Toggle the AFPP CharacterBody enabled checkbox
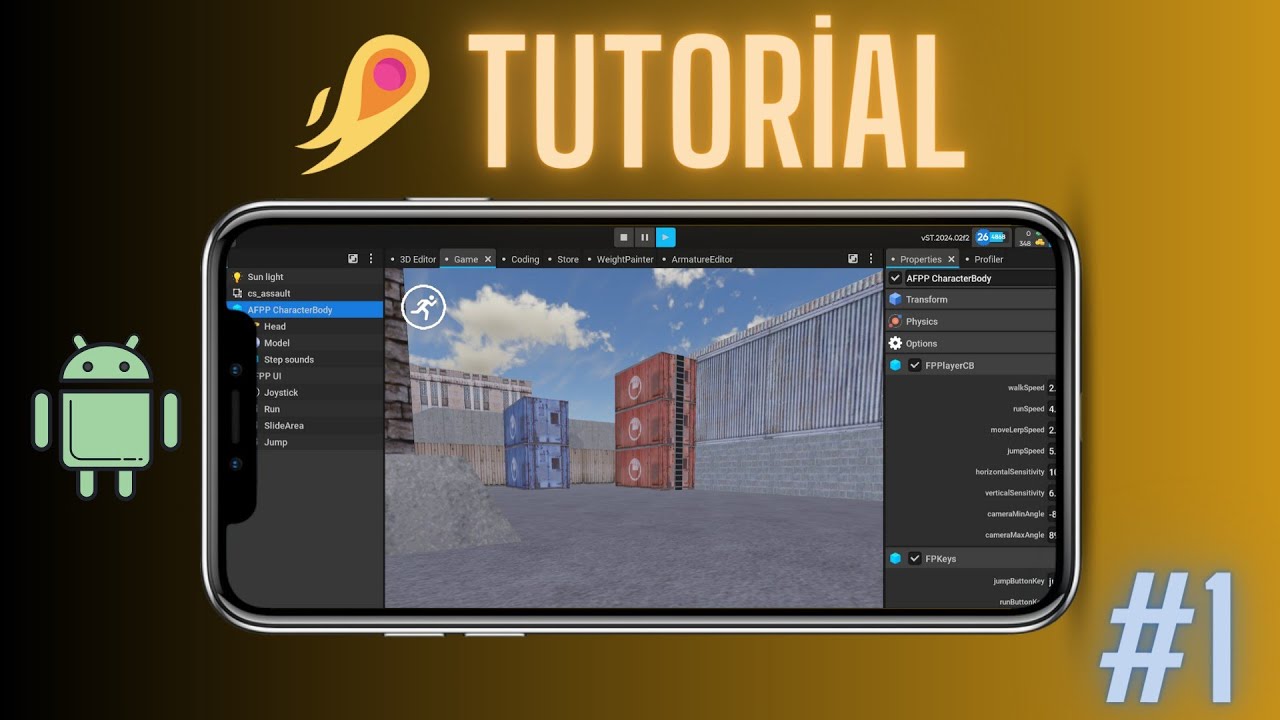Image resolution: width=1280 pixels, height=720 pixels. click(896, 278)
